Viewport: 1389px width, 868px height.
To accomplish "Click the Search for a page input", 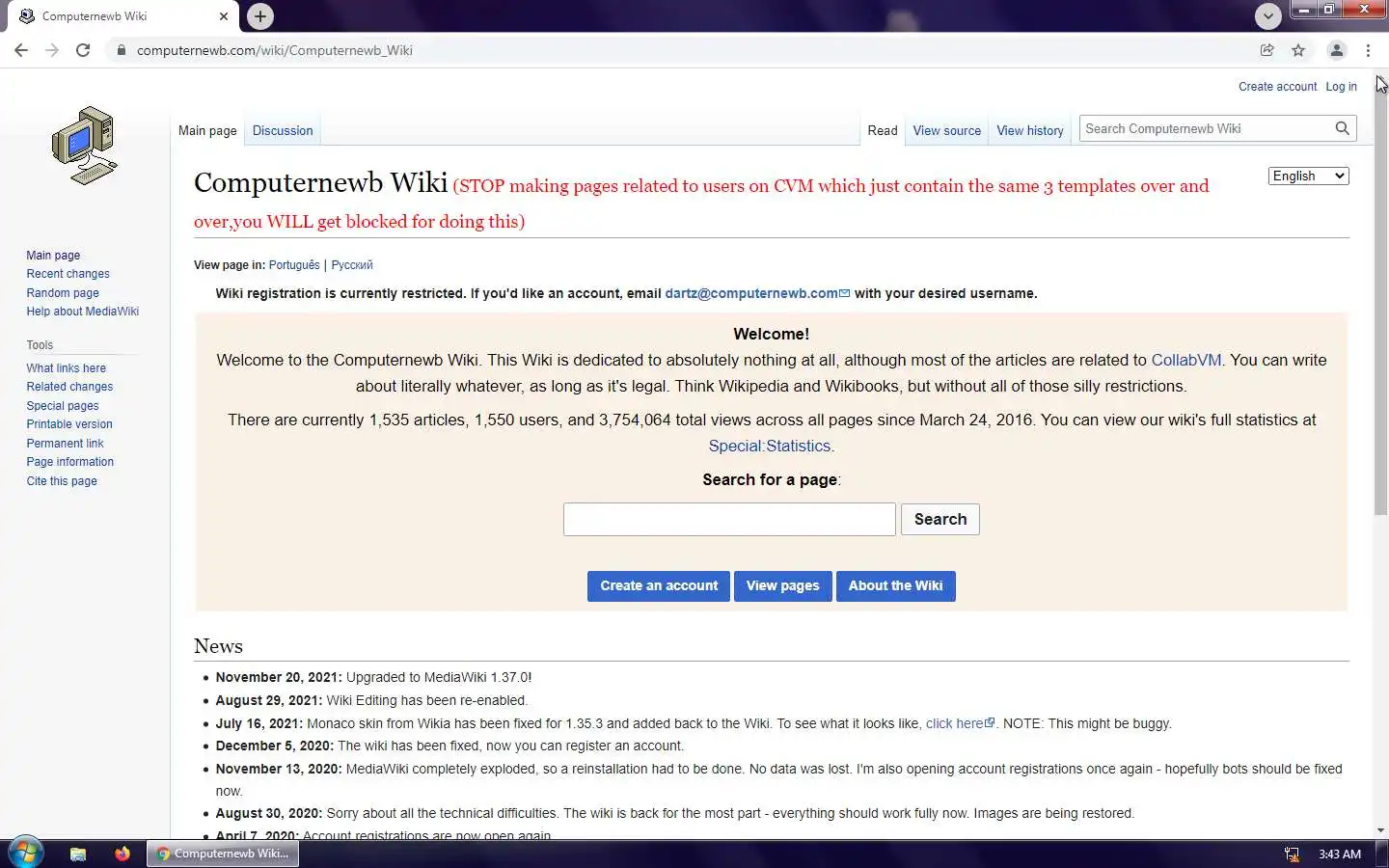I will (x=729, y=519).
